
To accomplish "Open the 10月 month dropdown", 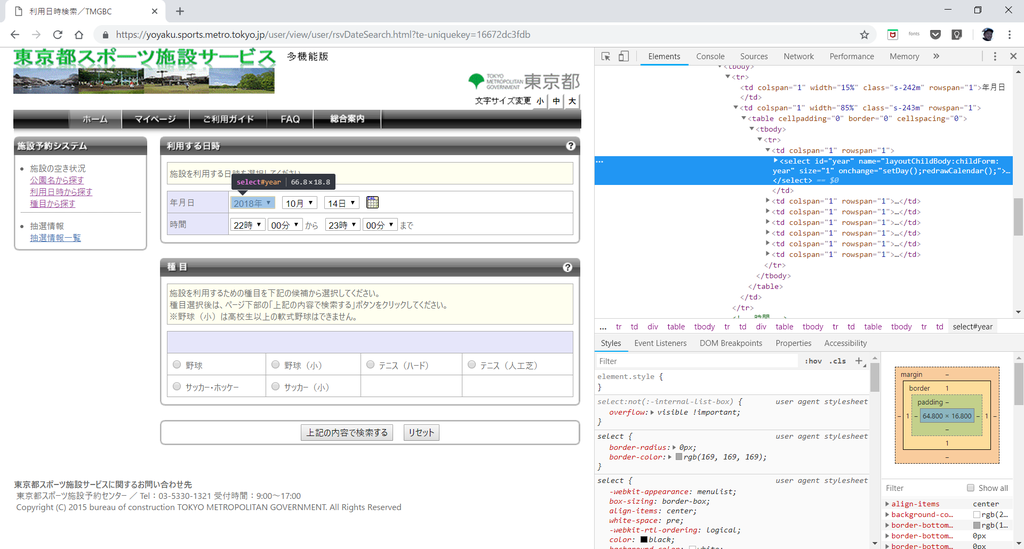I will [300, 203].
